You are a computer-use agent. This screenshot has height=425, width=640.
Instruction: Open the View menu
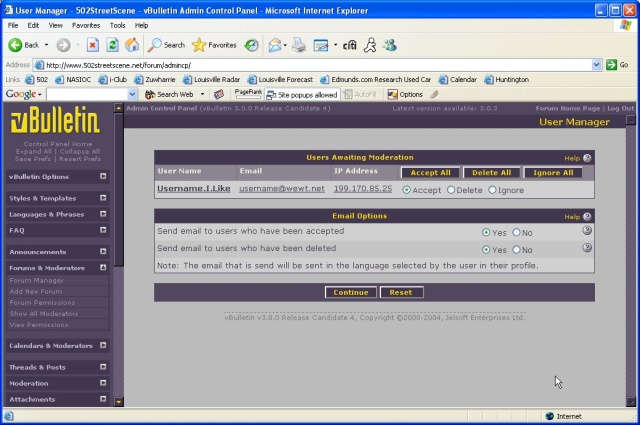click(x=56, y=25)
